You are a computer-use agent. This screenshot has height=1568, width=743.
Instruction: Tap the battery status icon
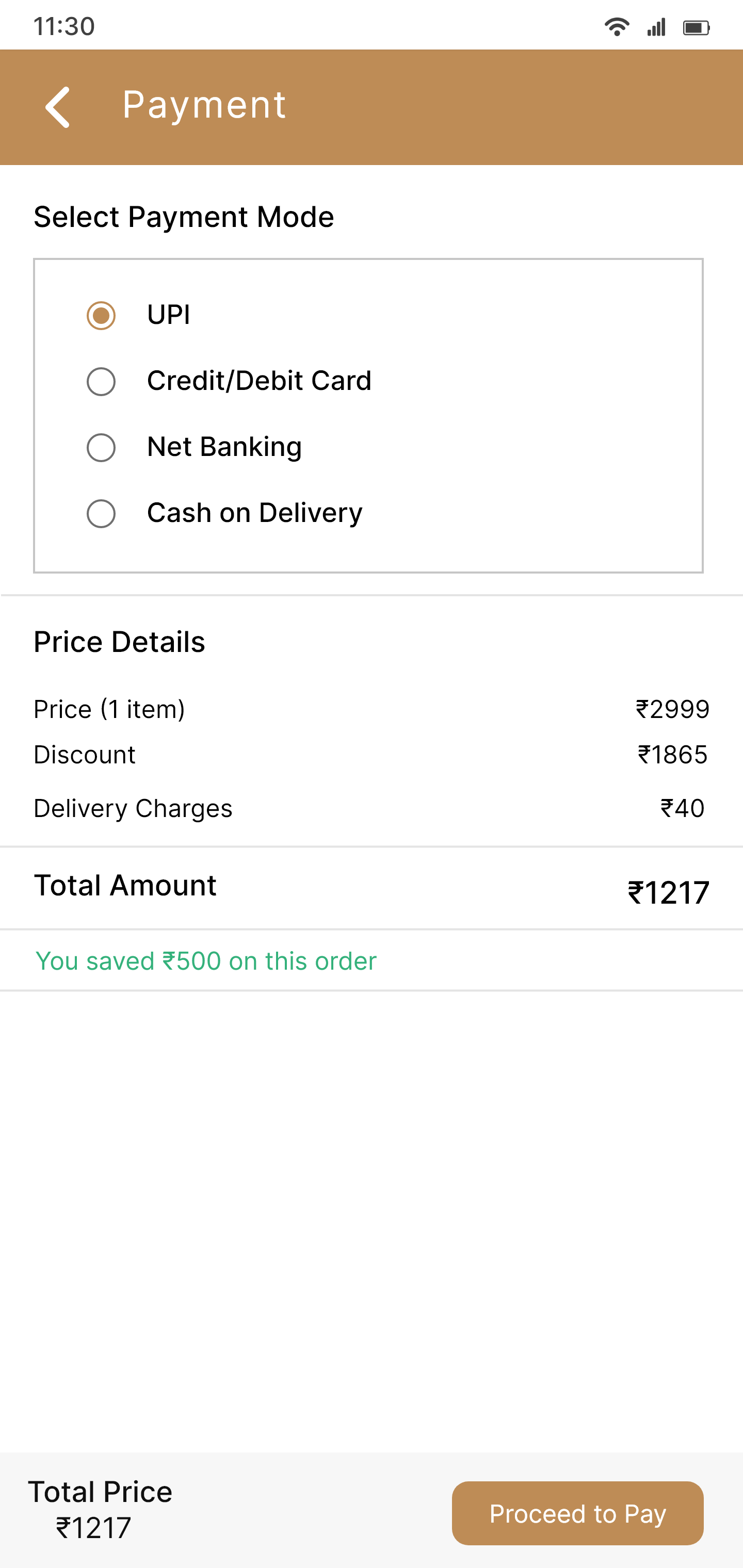(x=696, y=27)
